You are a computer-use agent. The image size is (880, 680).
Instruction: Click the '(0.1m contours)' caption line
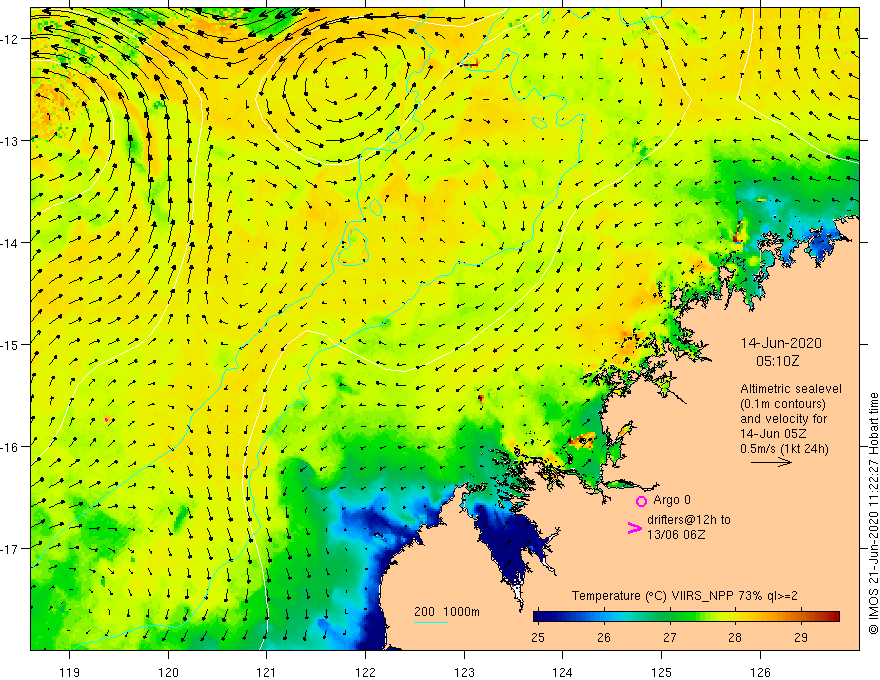click(783, 404)
